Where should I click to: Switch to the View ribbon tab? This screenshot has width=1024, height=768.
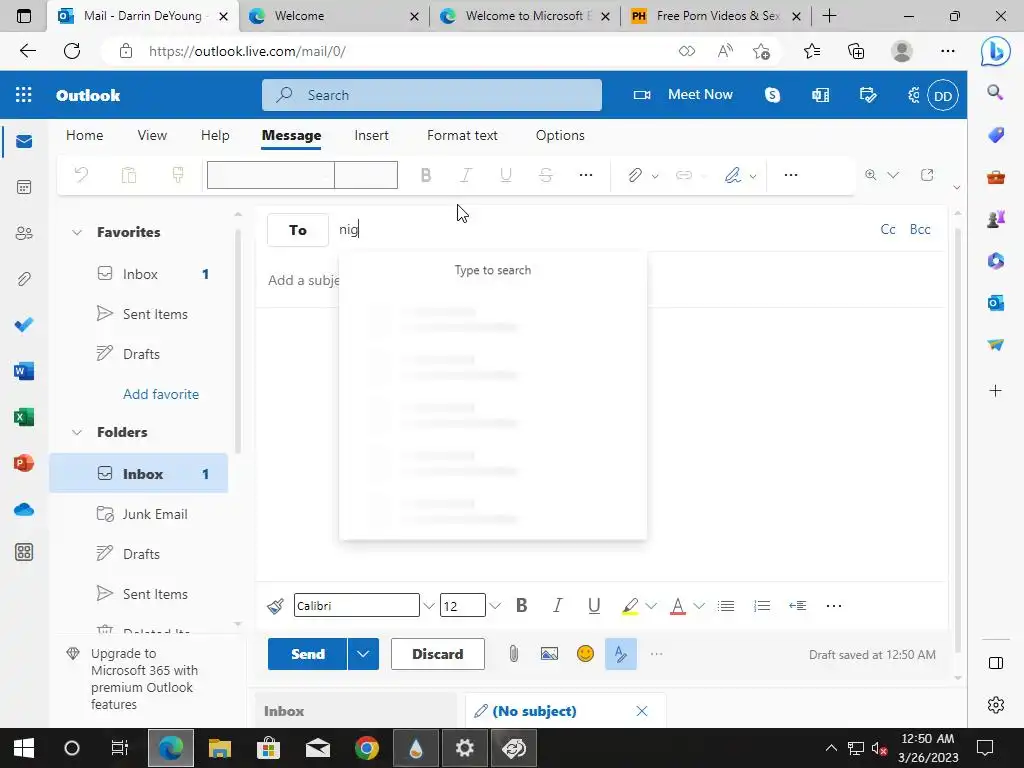[152, 135]
